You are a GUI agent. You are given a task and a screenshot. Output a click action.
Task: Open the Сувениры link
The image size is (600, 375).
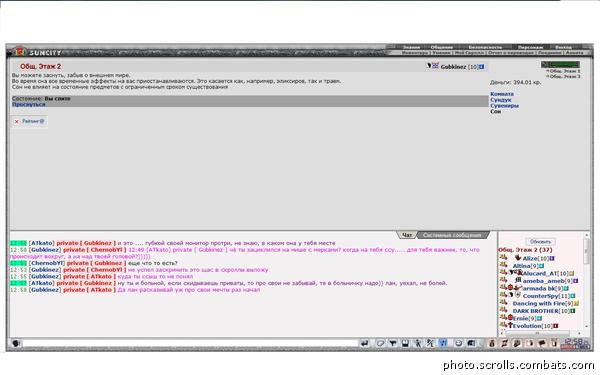(505, 105)
